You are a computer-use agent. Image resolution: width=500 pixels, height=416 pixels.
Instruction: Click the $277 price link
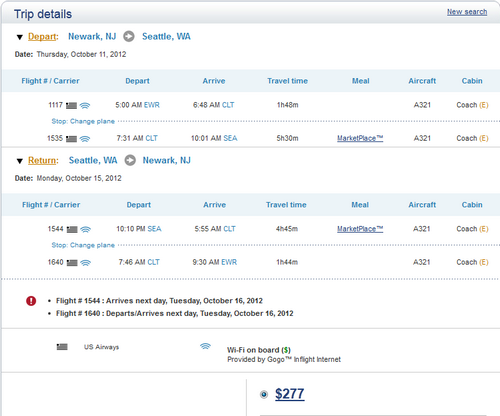290,394
